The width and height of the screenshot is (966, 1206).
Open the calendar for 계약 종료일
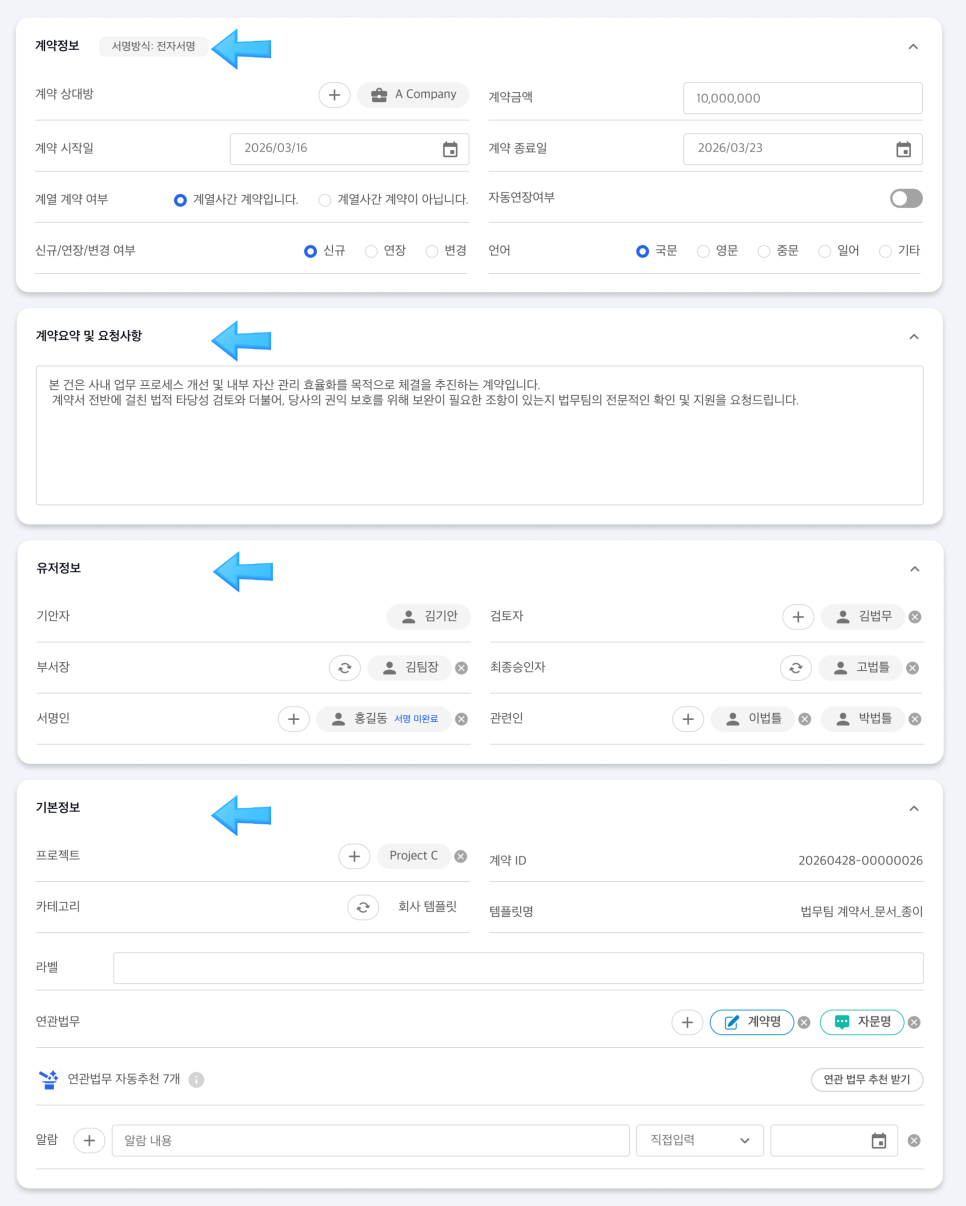(x=904, y=148)
